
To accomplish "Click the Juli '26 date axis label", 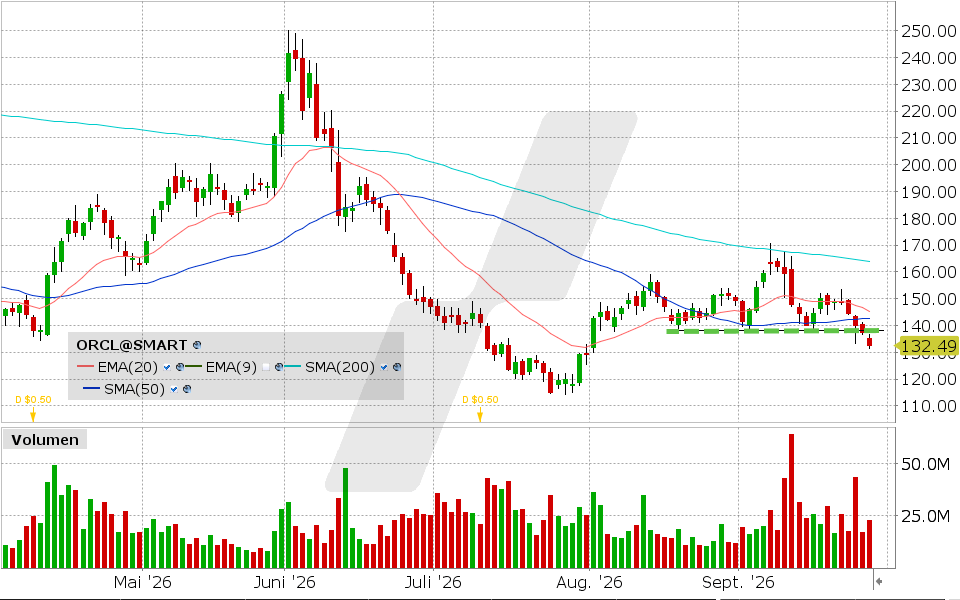I will (433, 582).
